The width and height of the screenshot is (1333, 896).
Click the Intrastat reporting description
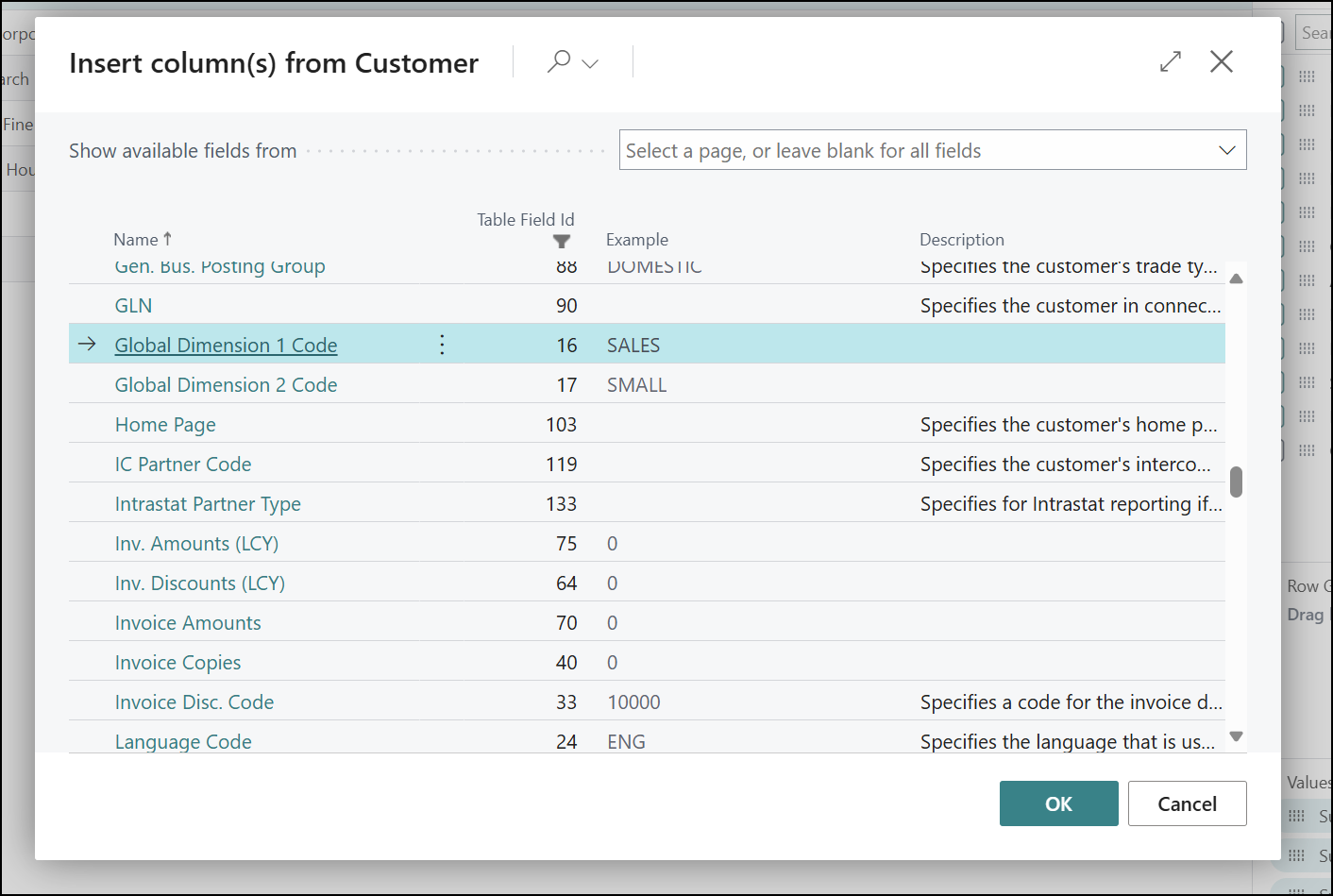1071,504
